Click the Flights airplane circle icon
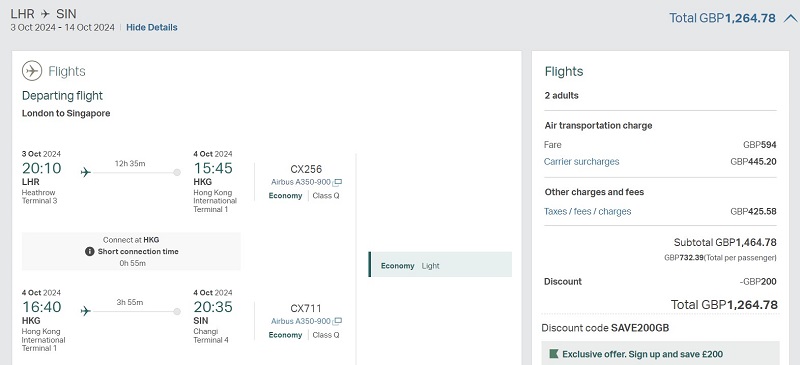The height and width of the screenshot is (365, 800). (x=32, y=71)
